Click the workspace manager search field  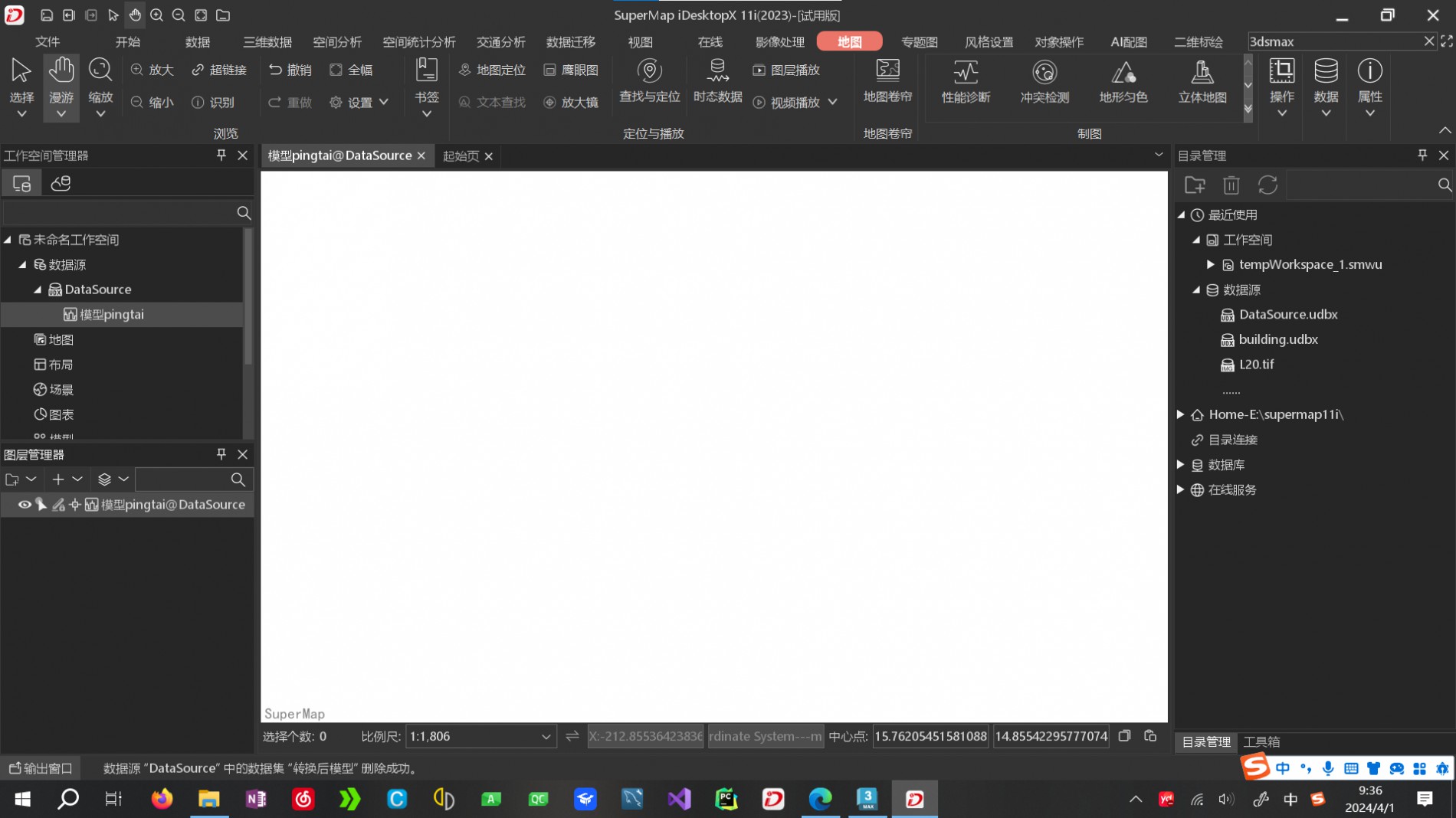tap(127, 212)
